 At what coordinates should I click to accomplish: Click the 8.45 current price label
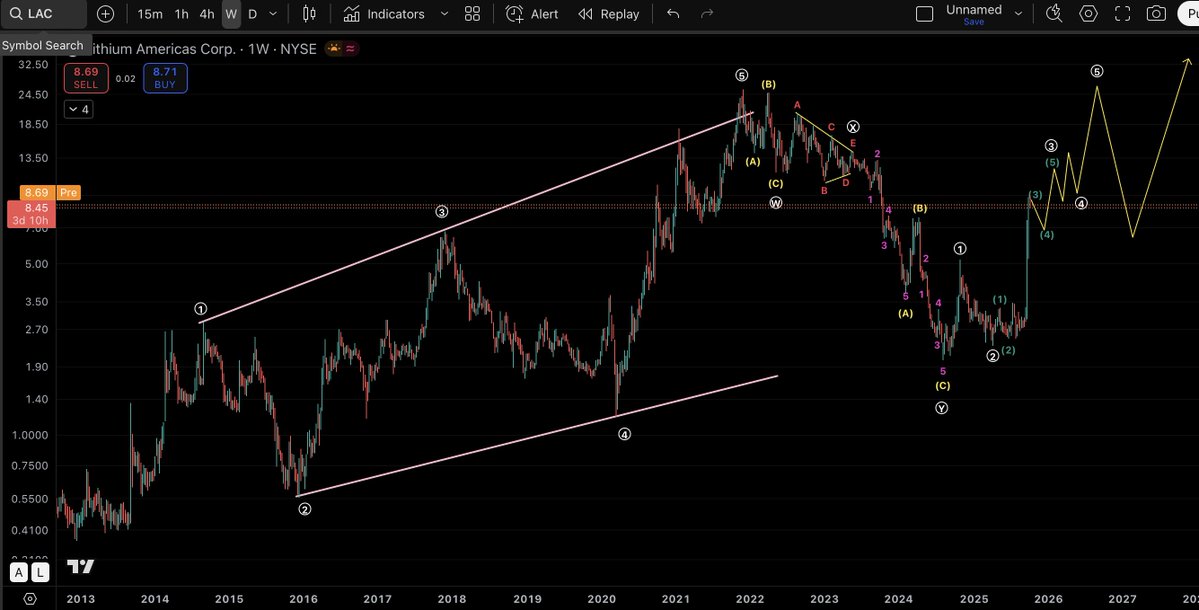(x=31, y=213)
